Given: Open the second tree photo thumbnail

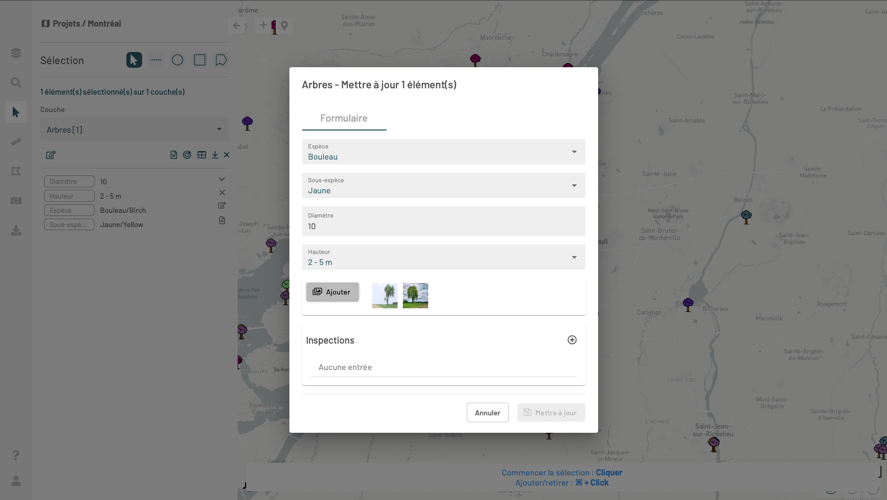Looking at the screenshot, I should [415, 295].
